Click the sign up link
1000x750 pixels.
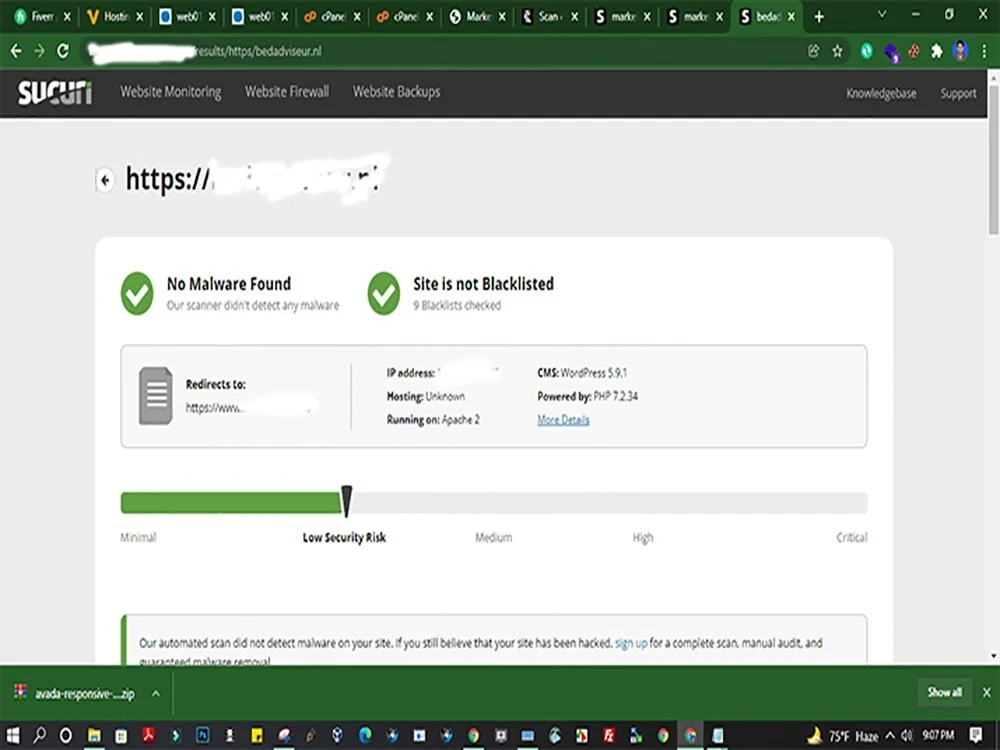[x=631, y=643]
